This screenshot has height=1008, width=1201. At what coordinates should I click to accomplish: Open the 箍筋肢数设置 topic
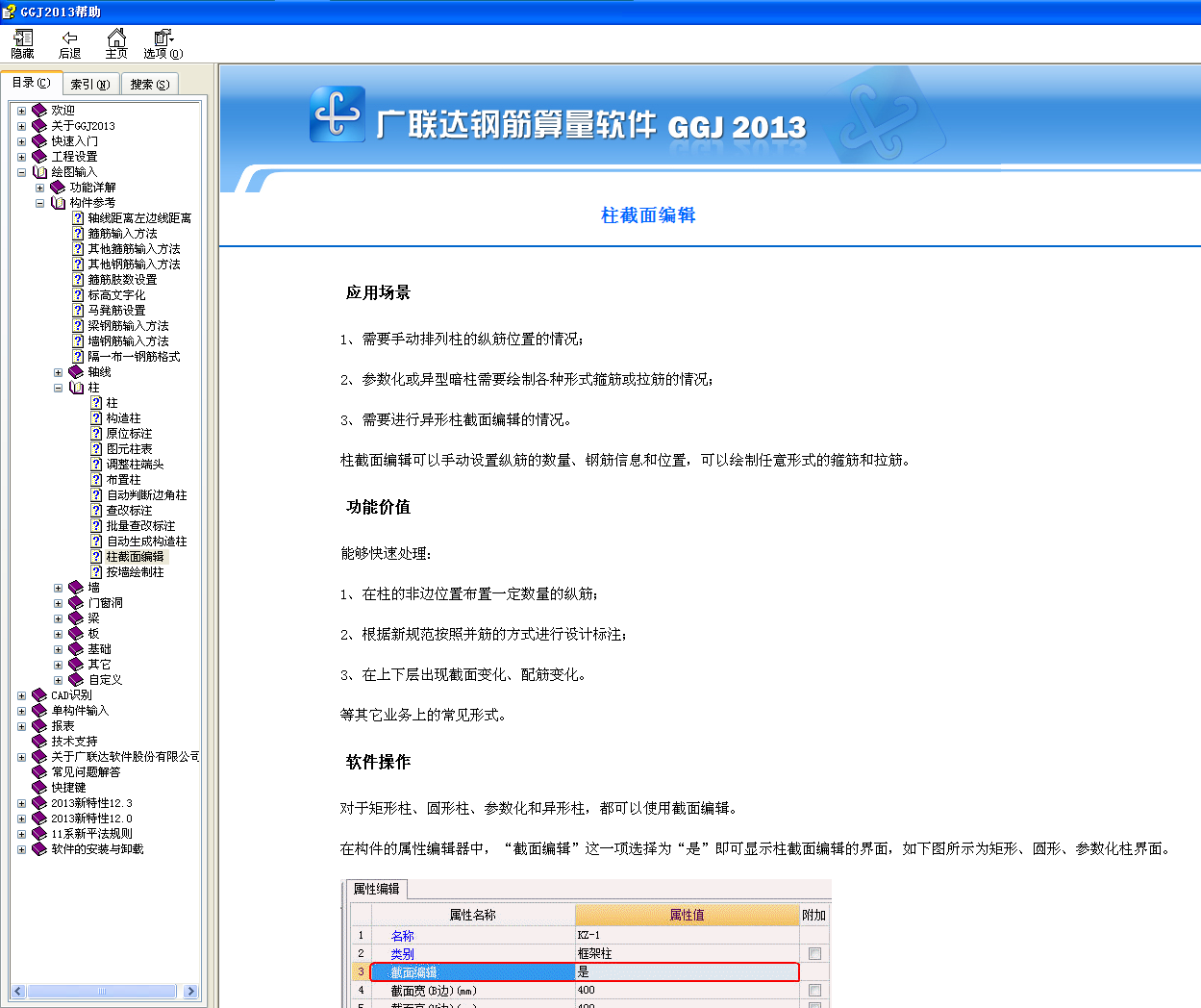[x=122, y=280]
